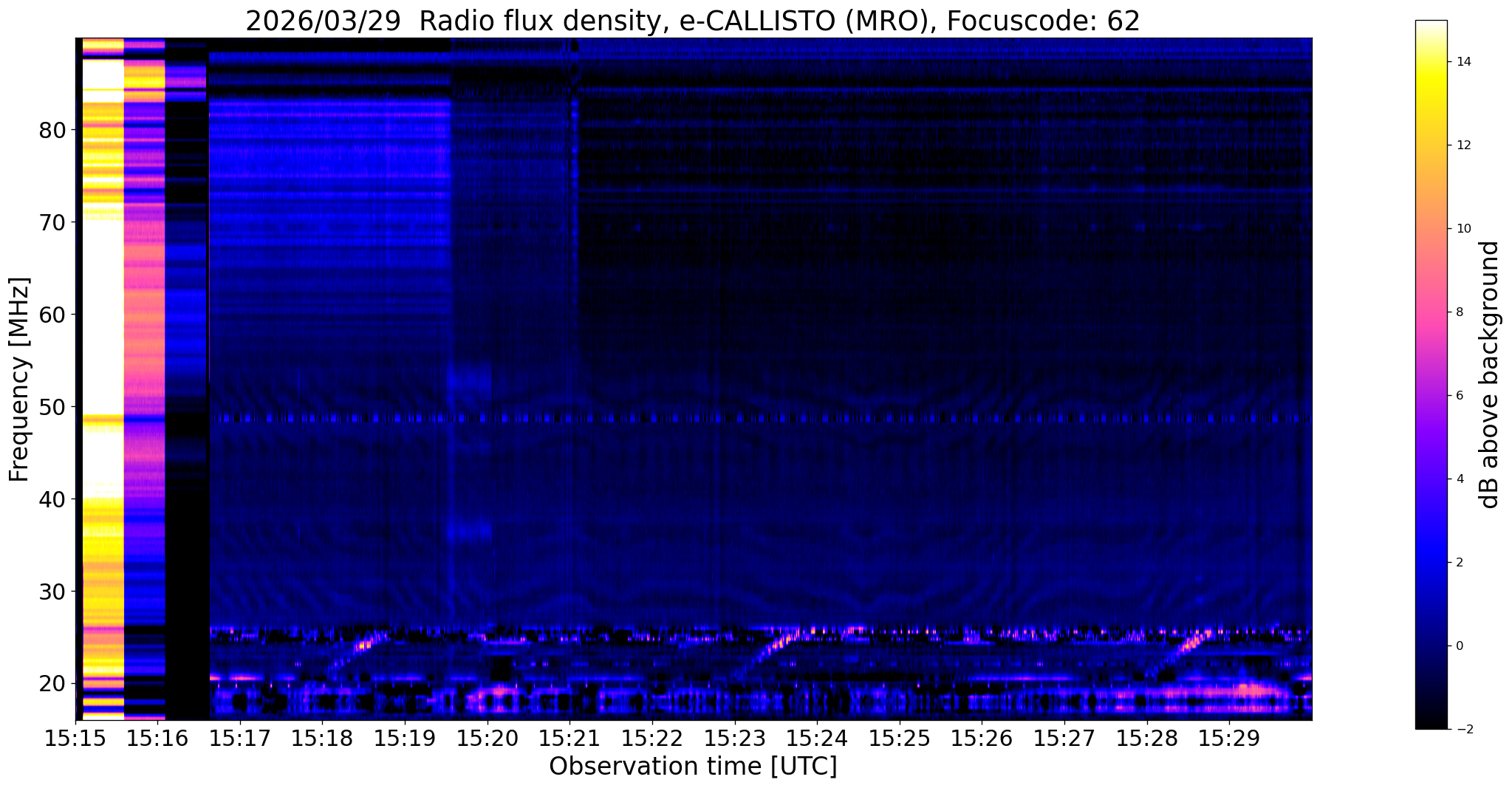Viewport: 1512px width, 788px height.
Task: Click the 15:22 time tick label
Action: (652, 738)
